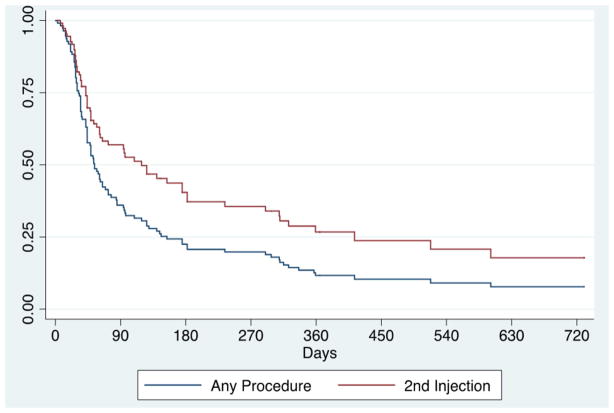Choose the 630 days x-axis tick label
614x413 pixels.
tap(511, 336)
